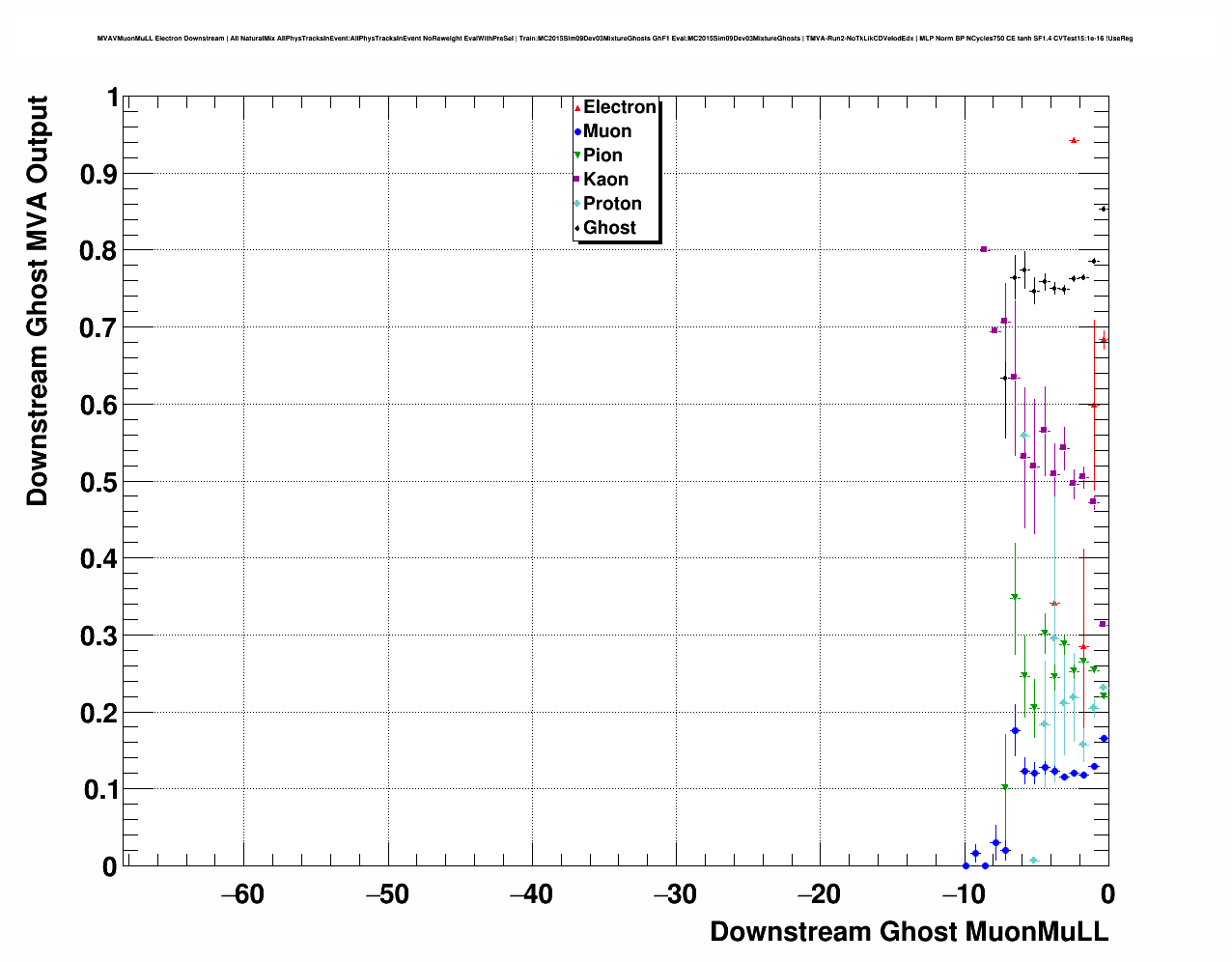Click the blue Muon circle in the legend
The width and height of the screenshot is (1232, 962).
577,131
